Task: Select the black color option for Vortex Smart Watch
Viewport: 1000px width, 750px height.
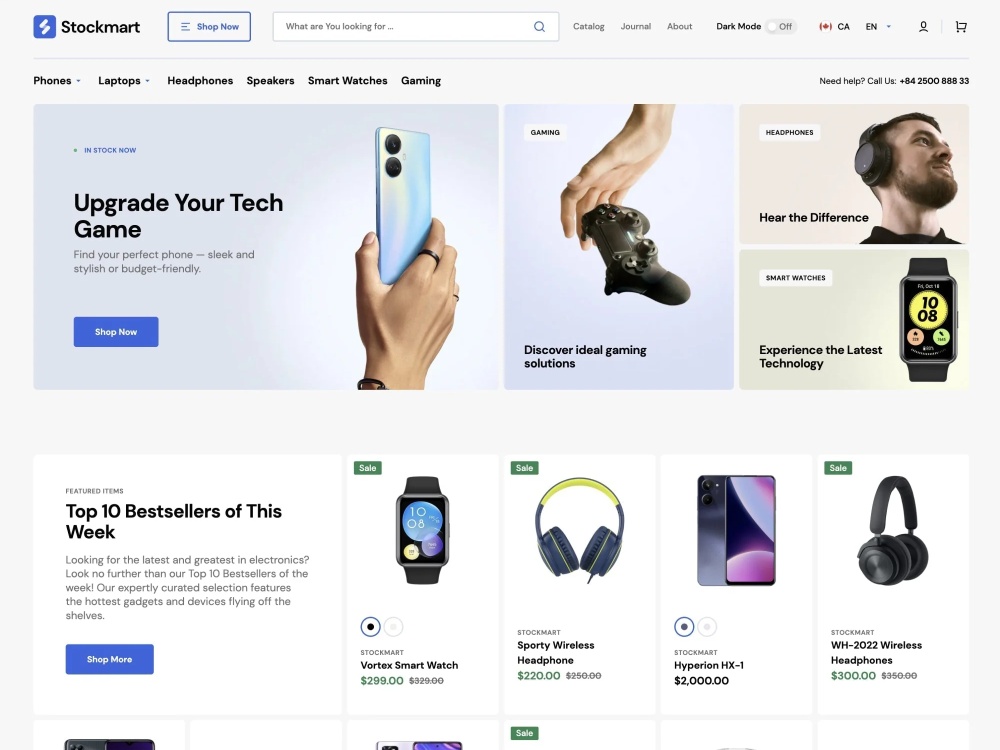Action: point(371,627)
